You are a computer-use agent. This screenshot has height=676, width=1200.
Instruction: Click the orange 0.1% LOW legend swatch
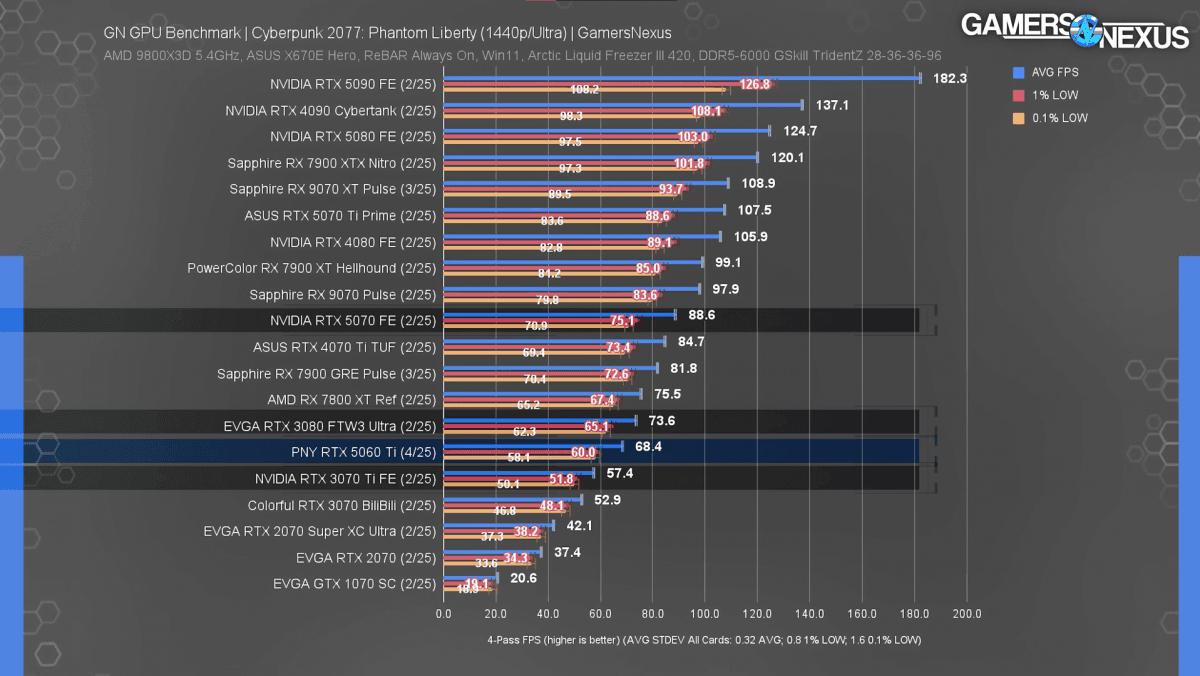pos(1018,118)
